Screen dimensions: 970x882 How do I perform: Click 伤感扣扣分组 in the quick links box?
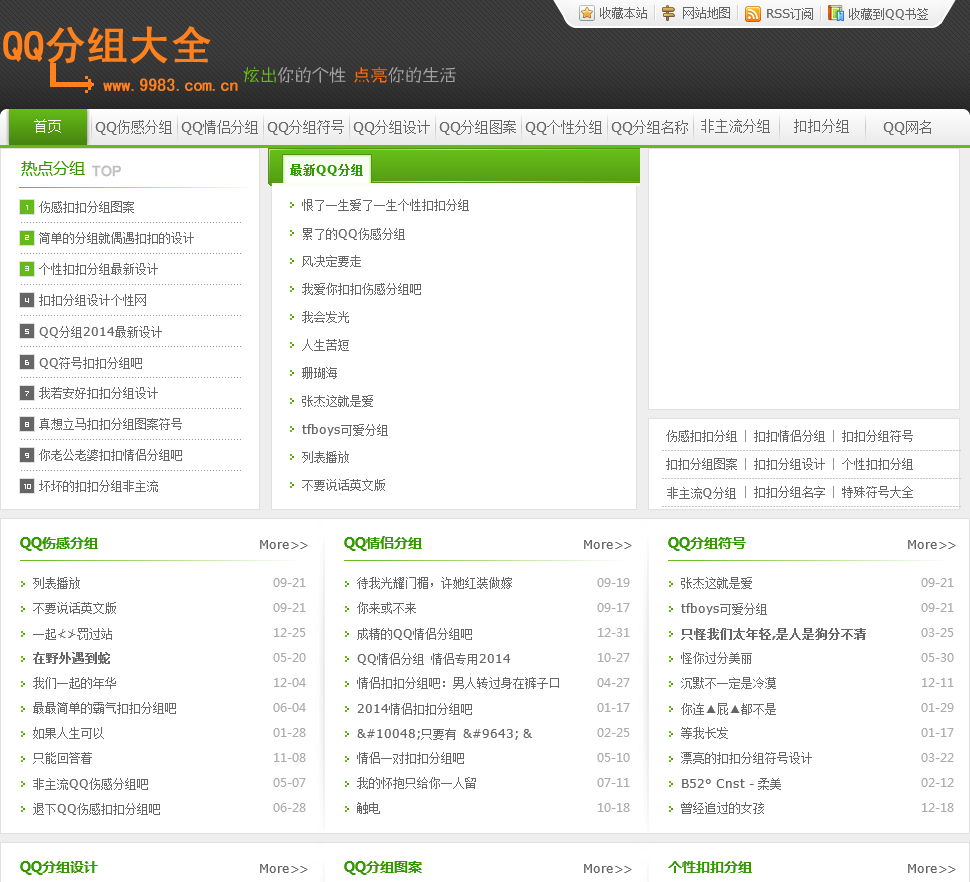(x=701, y=437)
